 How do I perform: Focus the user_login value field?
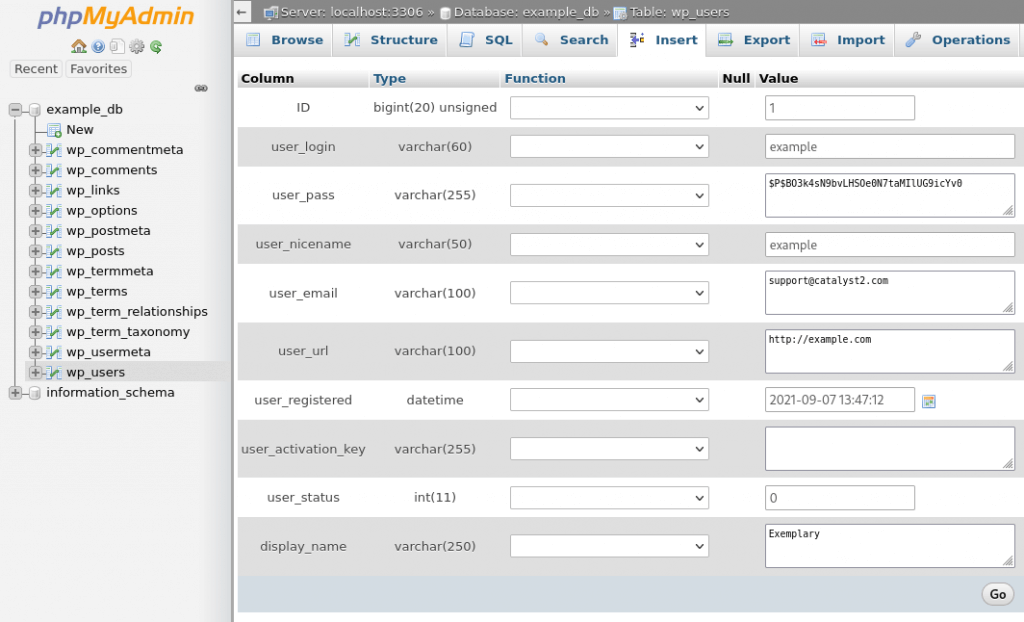889,146
